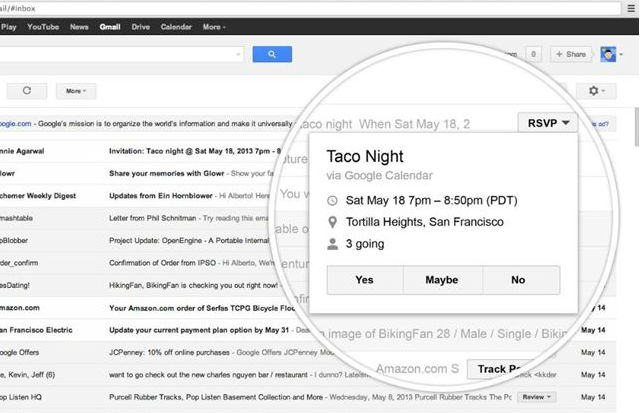Image resolution: width=640 pixels, height=413 pixels.
Task: Open the Chrome menu hamburger icon
Action: tap(631, 8)
